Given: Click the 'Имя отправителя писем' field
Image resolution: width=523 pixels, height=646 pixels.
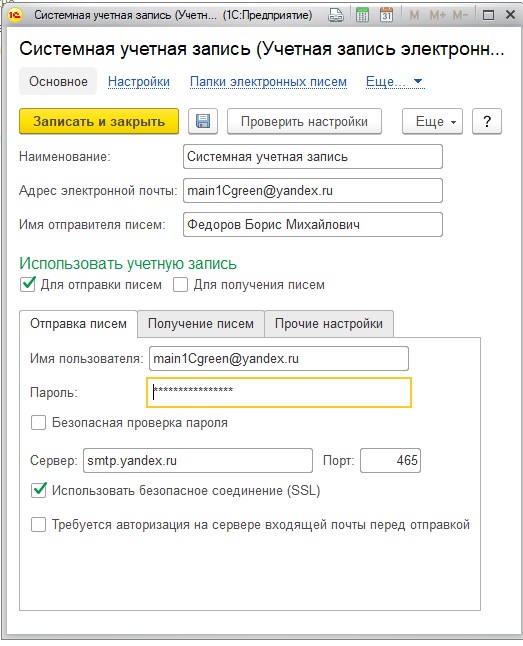Looking at the screenshot, I should tap(313, 225).
